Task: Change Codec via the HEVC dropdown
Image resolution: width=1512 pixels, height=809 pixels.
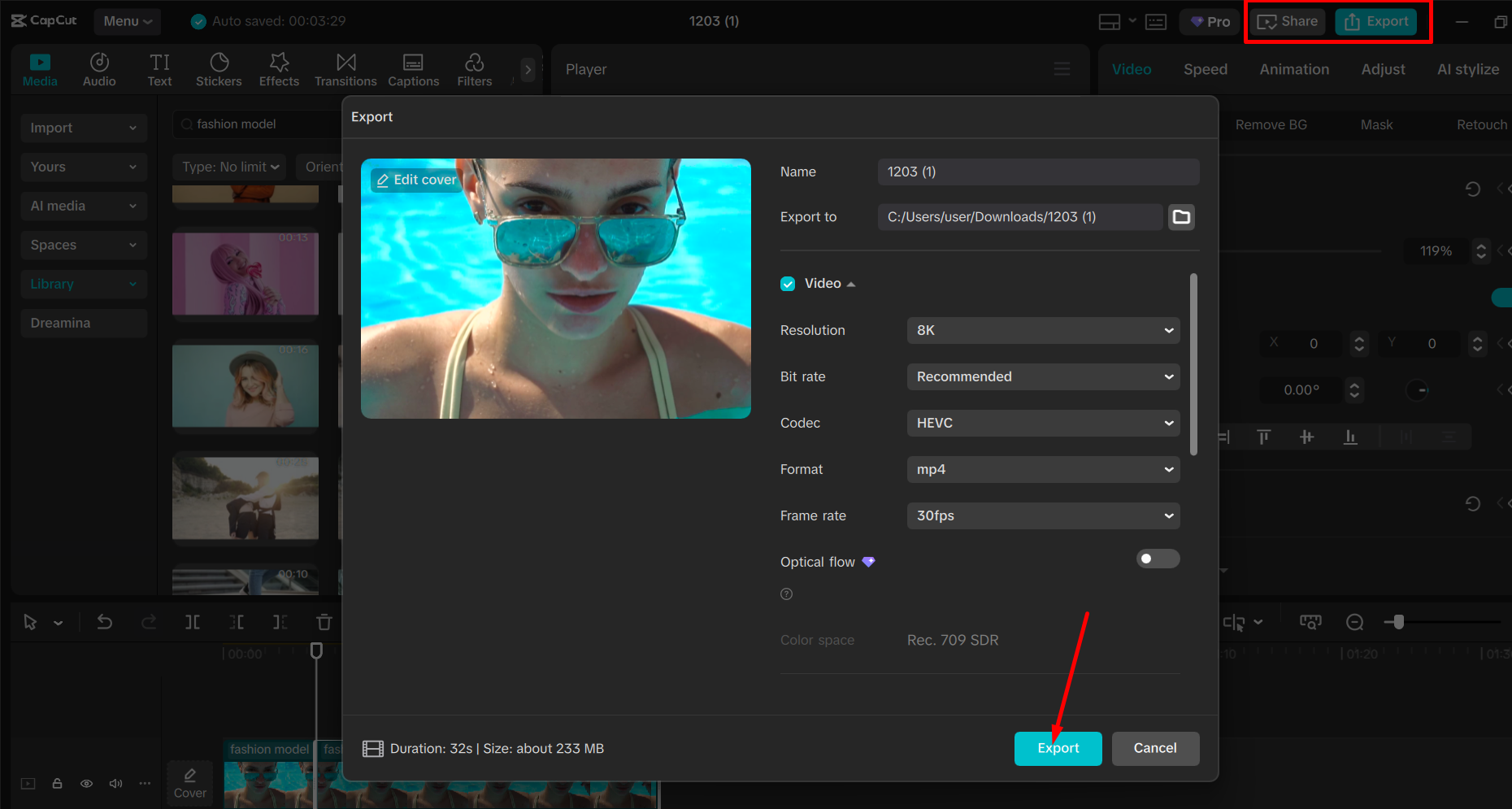Action: pos(1043,423)
